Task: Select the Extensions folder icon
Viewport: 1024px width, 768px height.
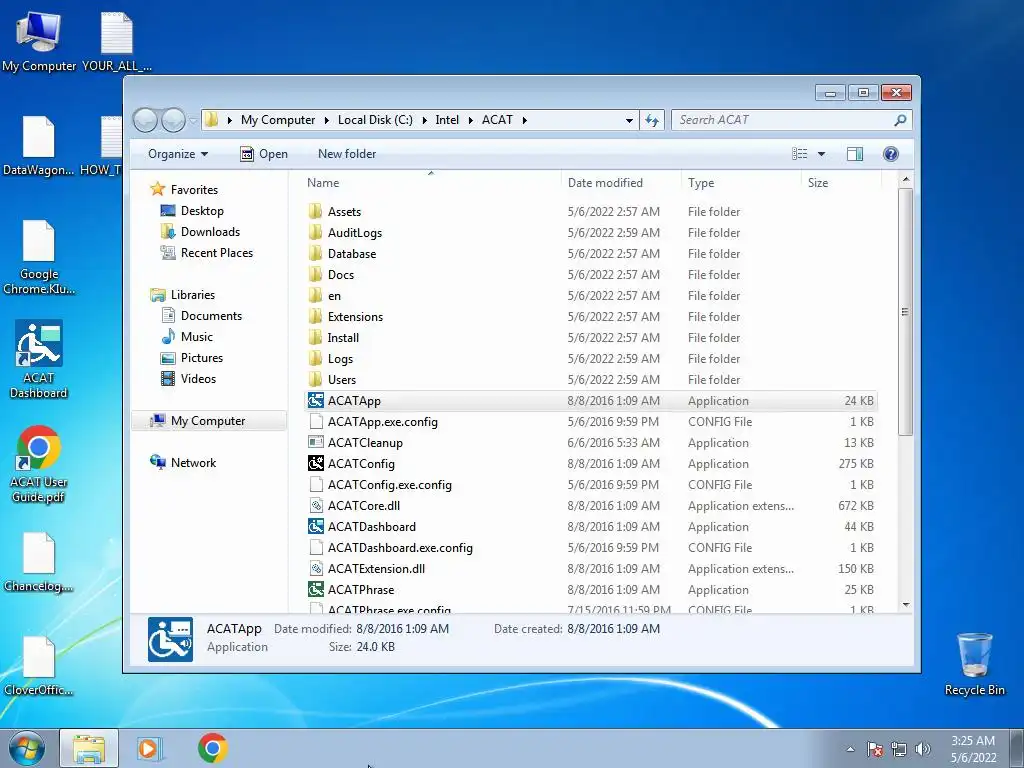Action: click(x=316, y=316)
